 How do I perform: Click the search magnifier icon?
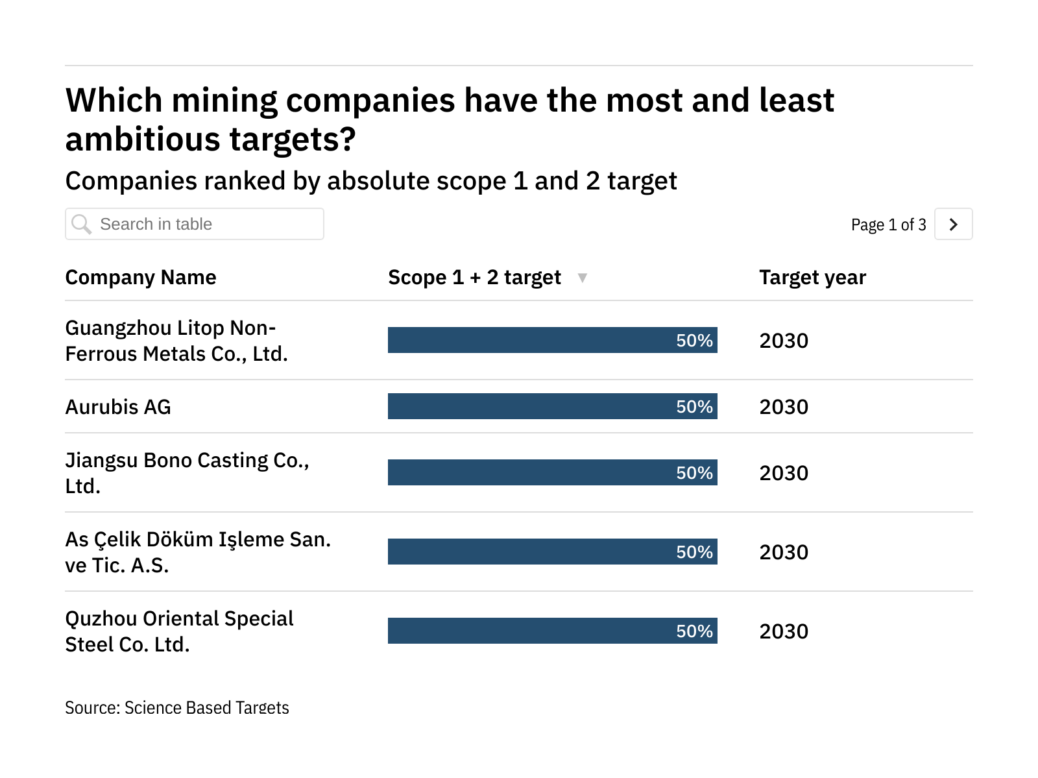pyautogui.click(x=82, y=224)
